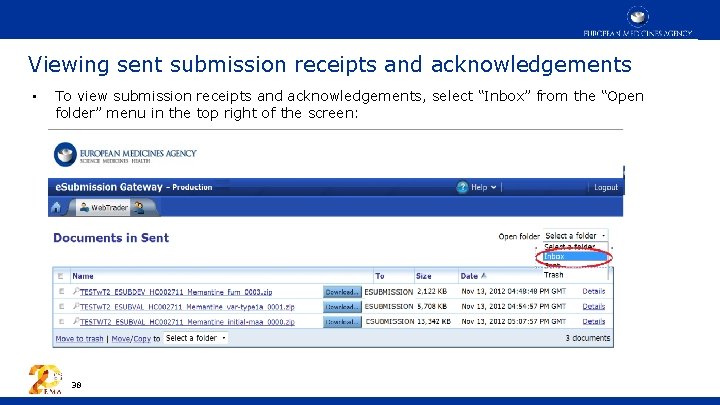Viewport: 720px width, 405px height.
Task: Open the Memantine_initial-maa_0000.zip file link
Action: coord(187,322)
